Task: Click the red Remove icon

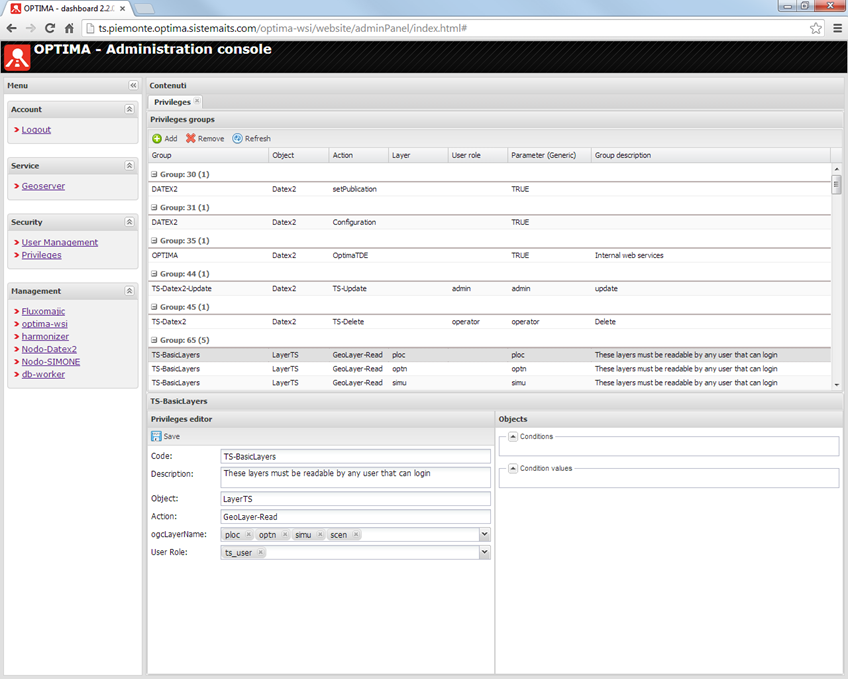Action: click(x=191, y=139)
